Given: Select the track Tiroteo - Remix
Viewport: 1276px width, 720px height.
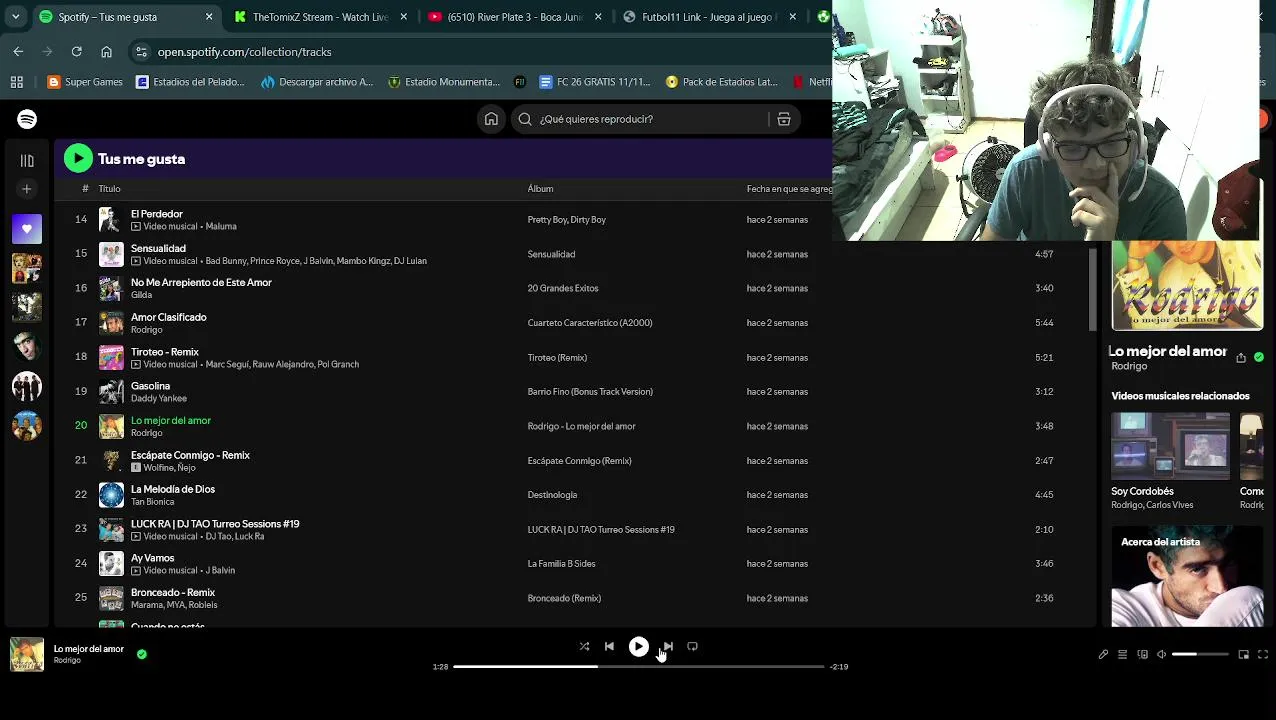Looking at the screenshot, I should tap(165, 352).
